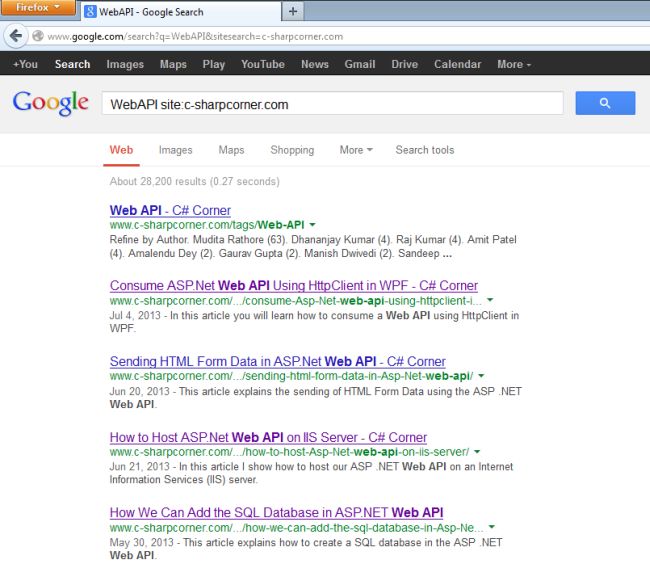
Task: Open a new tab with plus button
Action: pyautogui.click(x=293, y=11)
